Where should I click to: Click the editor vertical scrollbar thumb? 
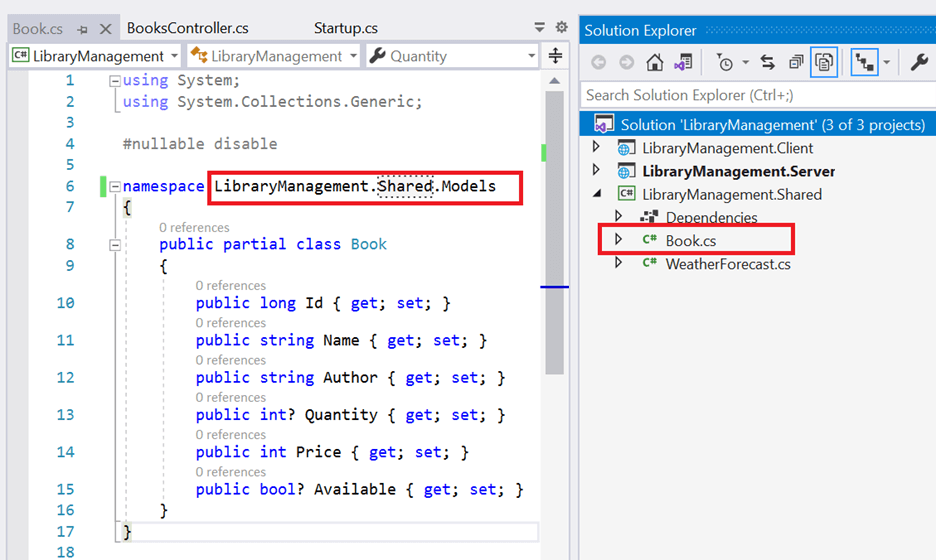[x=554, y=230]
